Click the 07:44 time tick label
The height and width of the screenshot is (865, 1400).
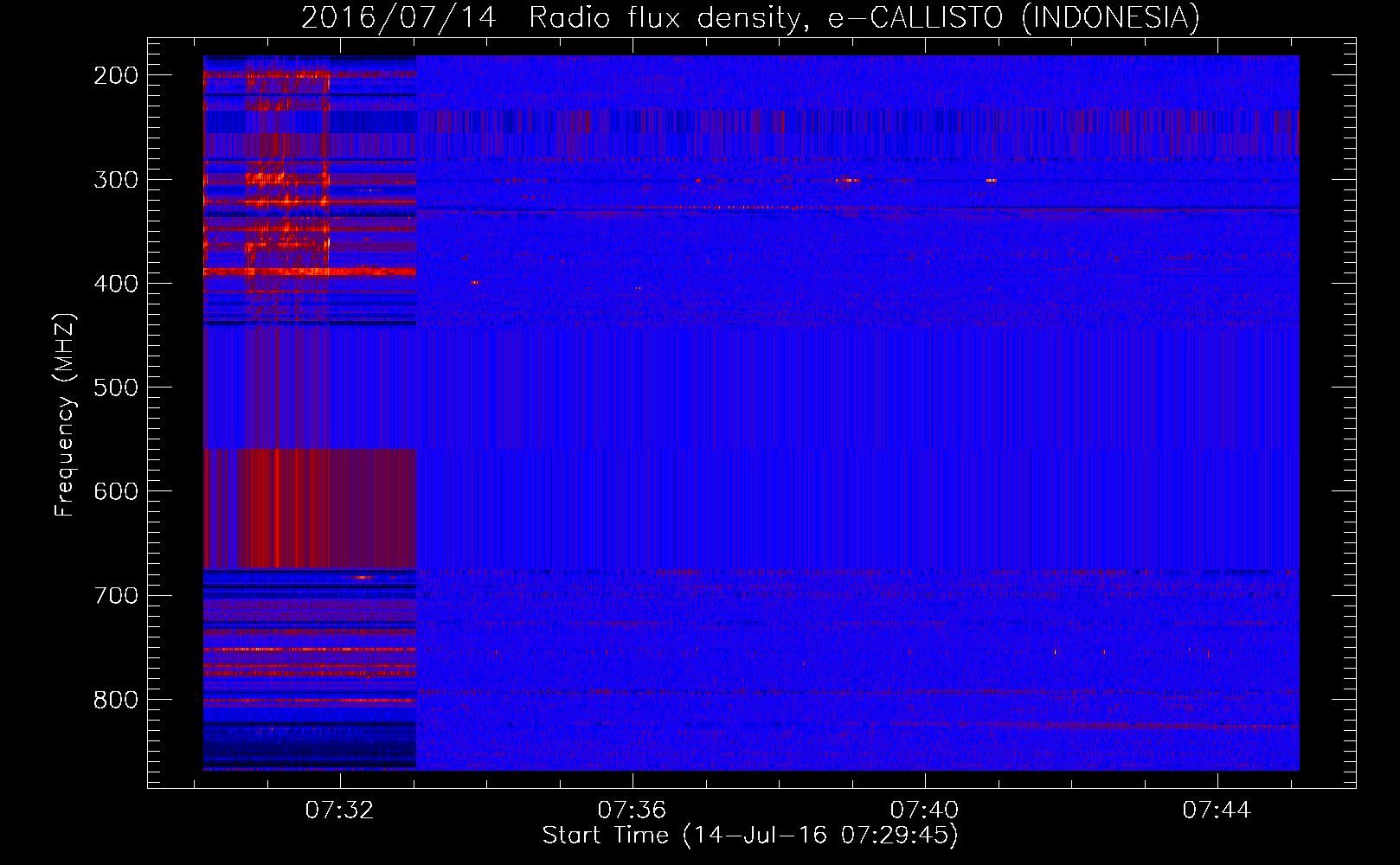[1217, 810]
